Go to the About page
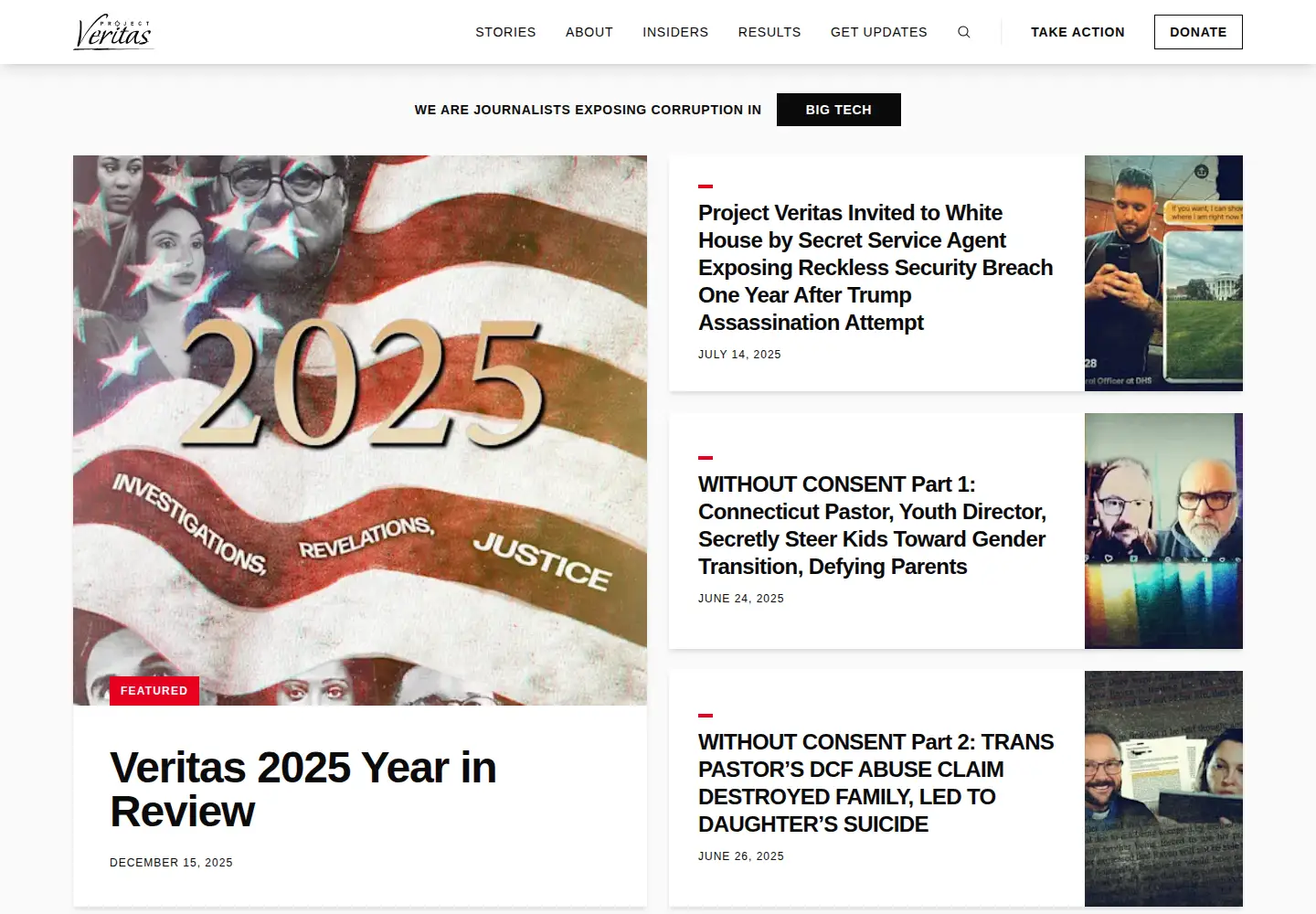This screenshot has height=914, width=1316. pyautogui.click(x=589, y=32)
